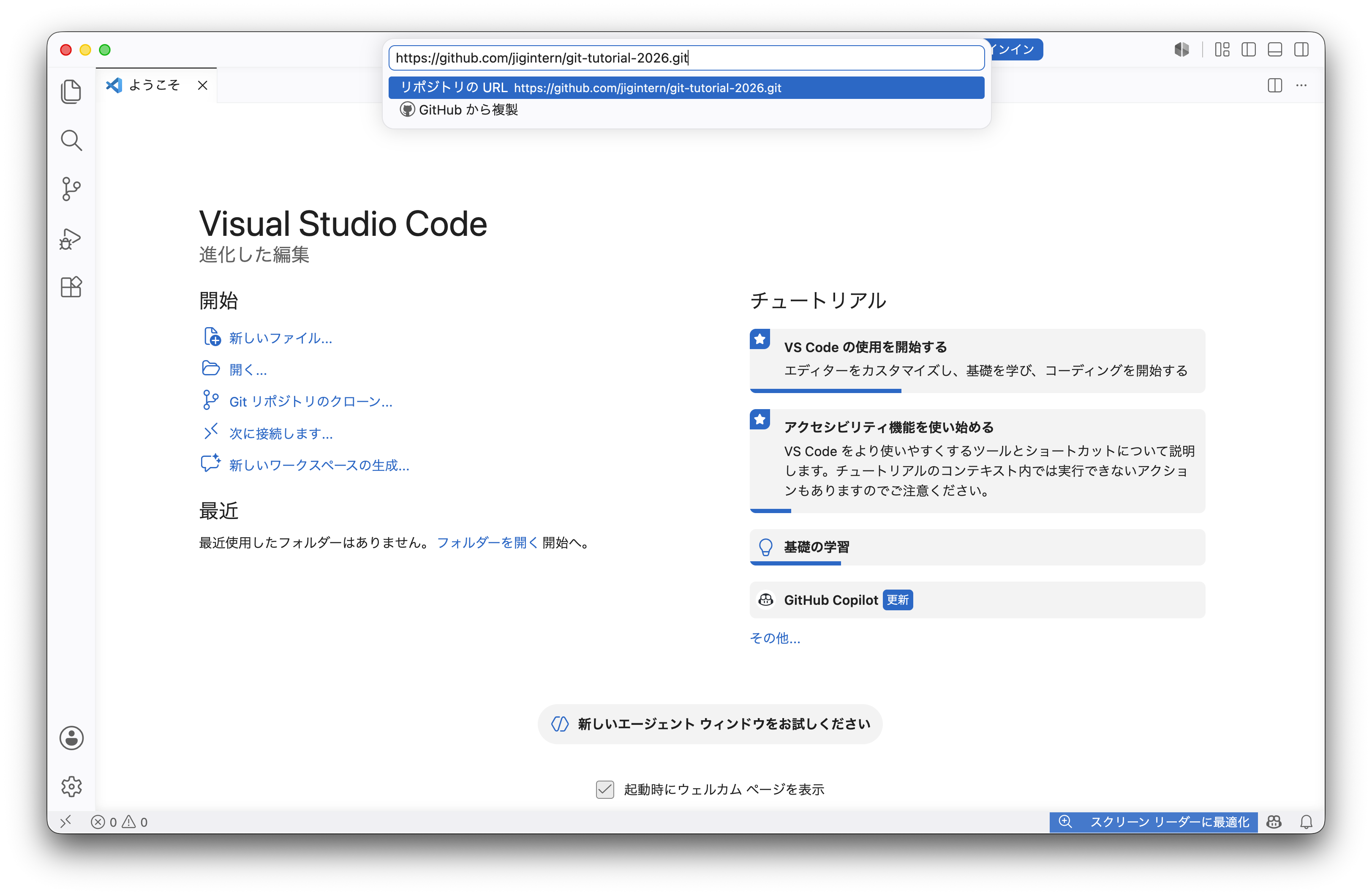Open the Extensions view

coord(71,287)
